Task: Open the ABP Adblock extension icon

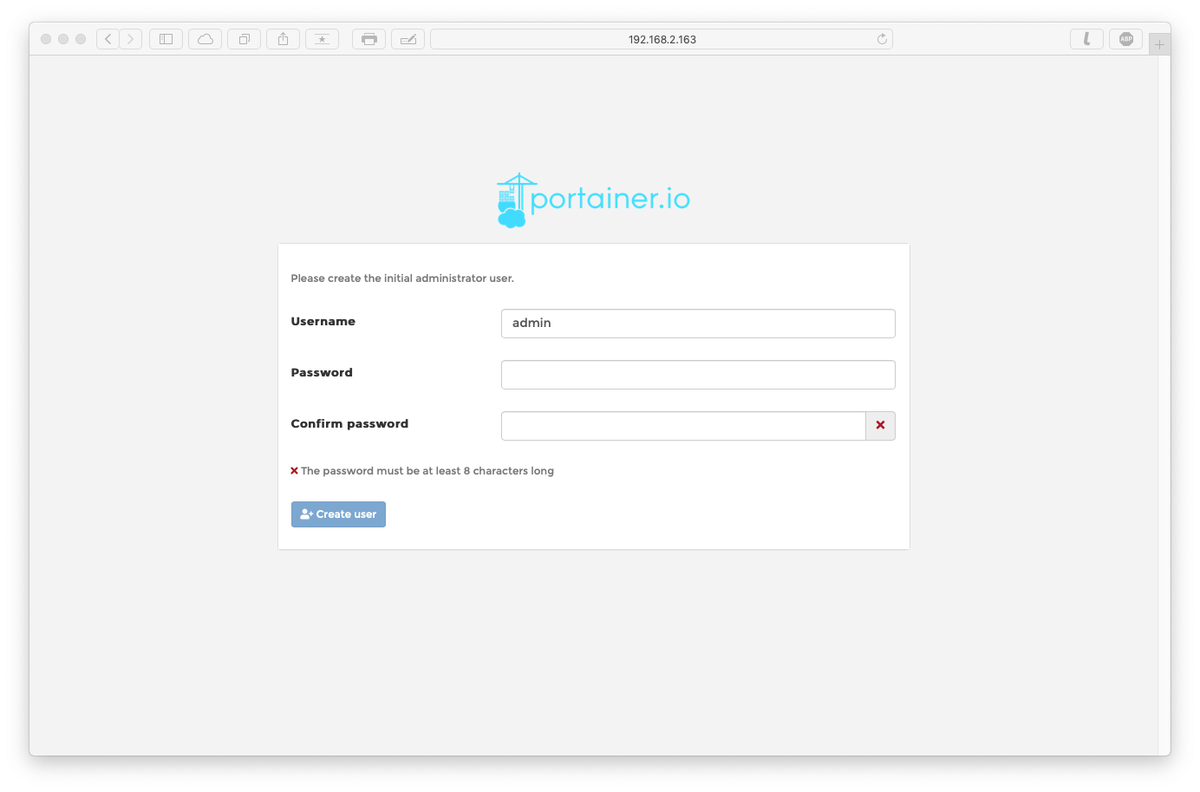Action: [x=1126, y=39]
